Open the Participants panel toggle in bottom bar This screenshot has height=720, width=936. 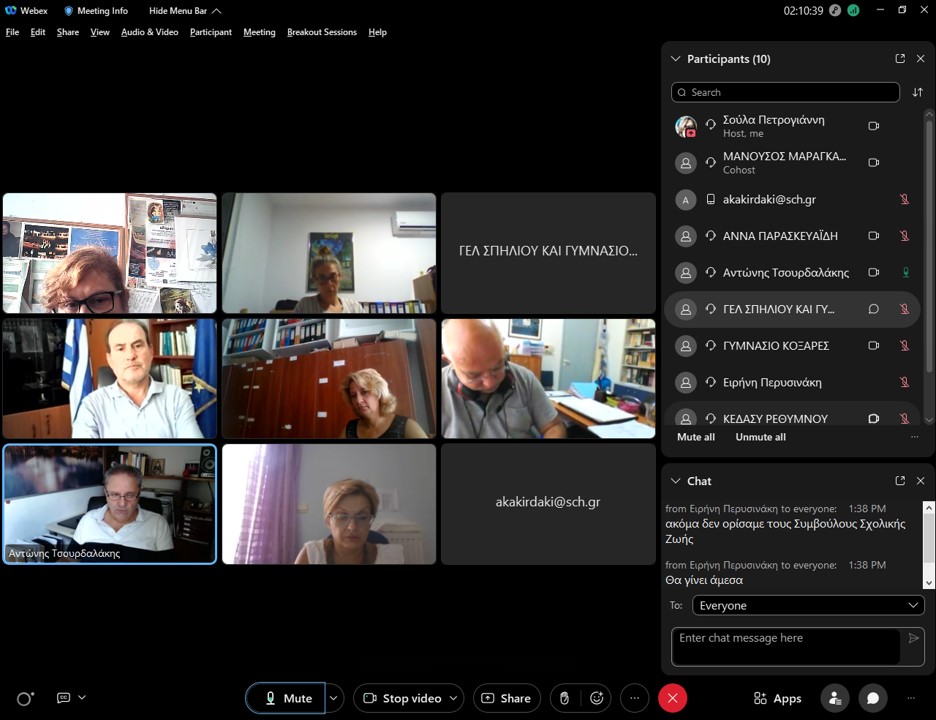pos(834,698)
